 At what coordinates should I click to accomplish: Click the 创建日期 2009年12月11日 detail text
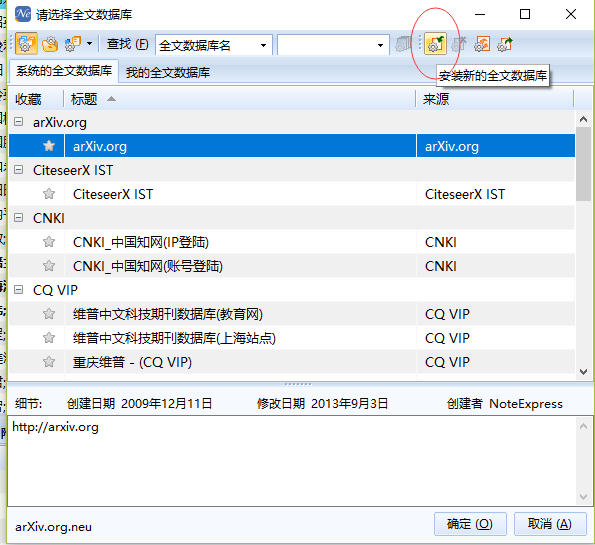[x=139, y=403]
